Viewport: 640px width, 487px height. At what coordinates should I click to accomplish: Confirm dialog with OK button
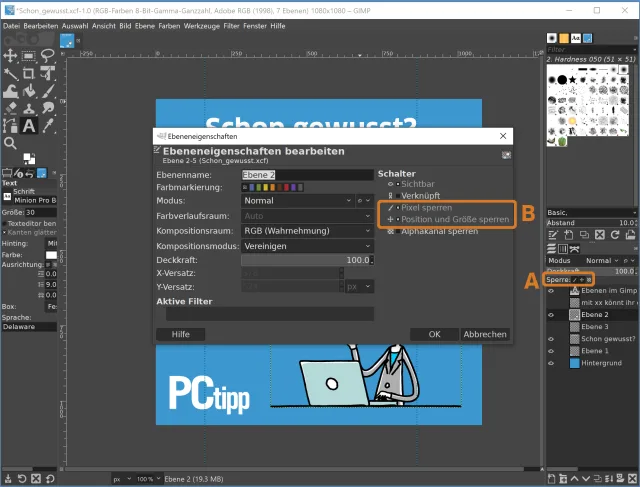[434, 334]
